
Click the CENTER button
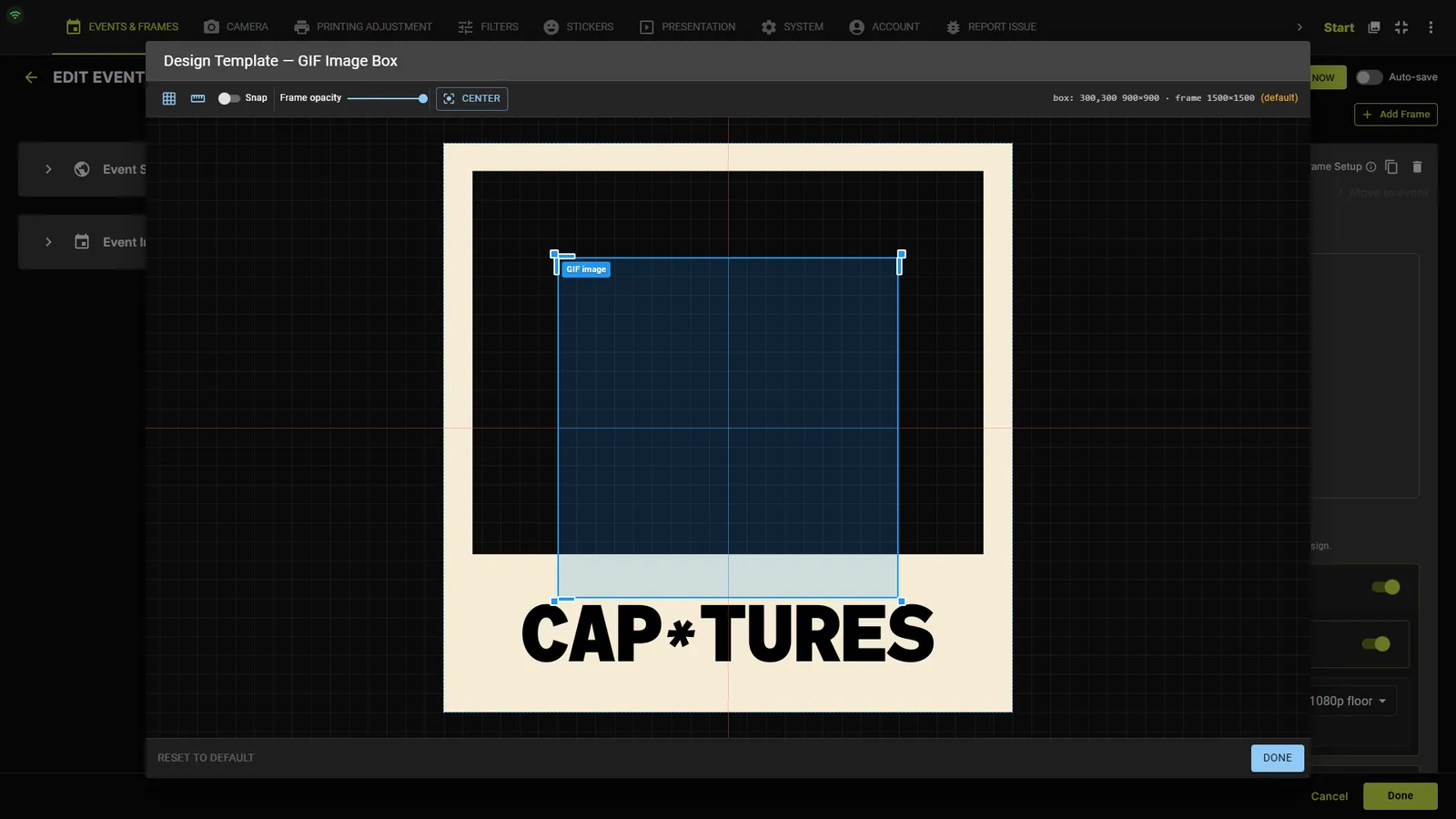(472, 98)
